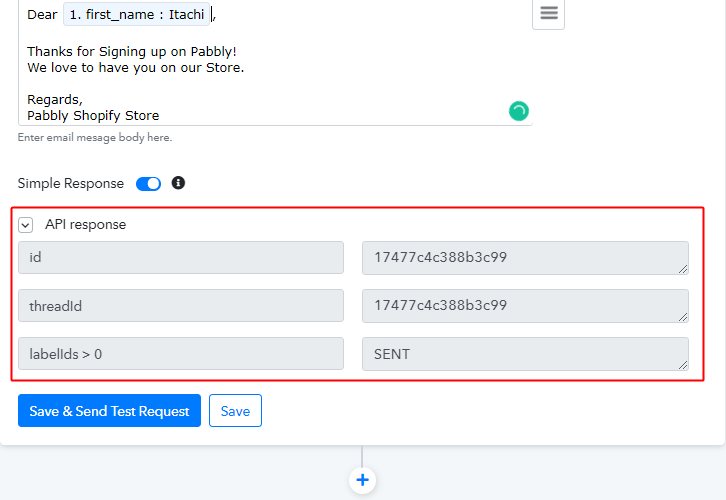Click the id value 17477c4c388b3c99
Image resolution: width=726 pixels, height=500 pixels.
pyautogui.click(x=526, y=258)
